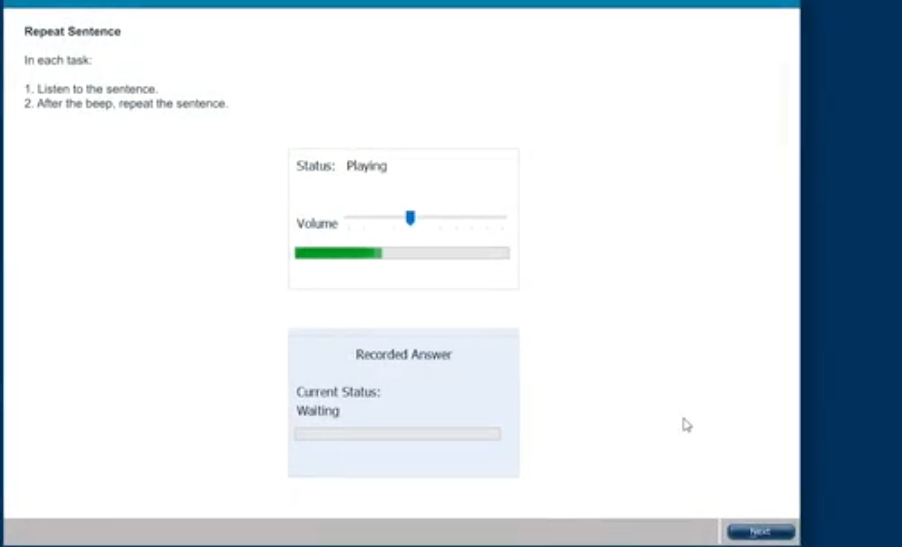Click the "Playing" status text
The width and height of the screenshot is (902, 547).
tap(366, 166)
